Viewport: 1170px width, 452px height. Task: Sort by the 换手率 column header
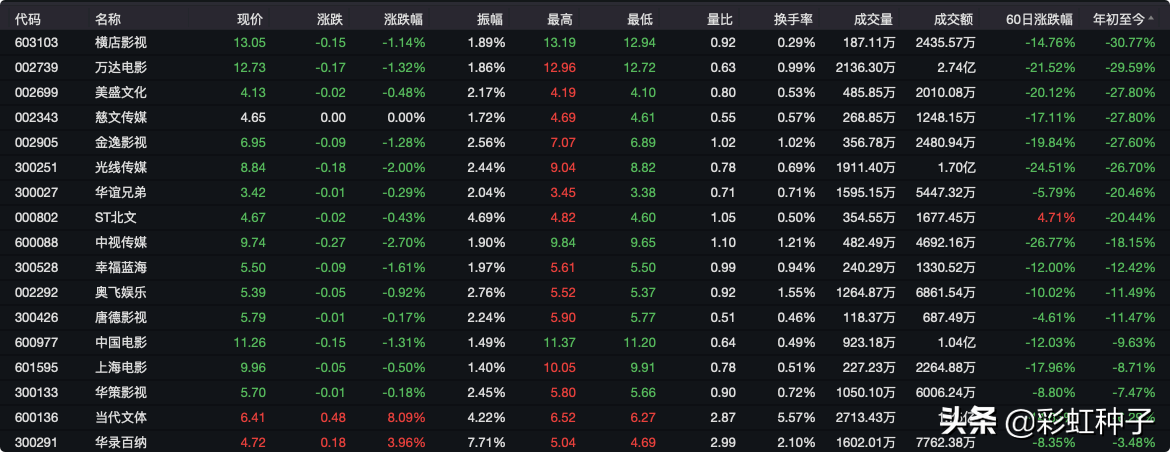(x=794, y=20)
